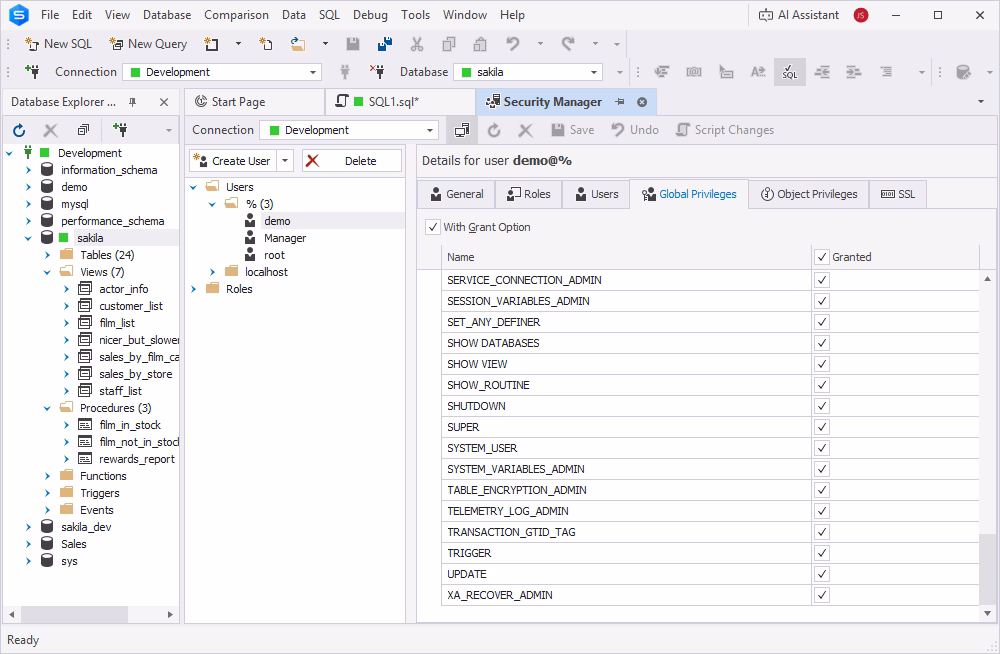
Task: Open the main toolbar Connection dropdown
Action: pos(312,72)
